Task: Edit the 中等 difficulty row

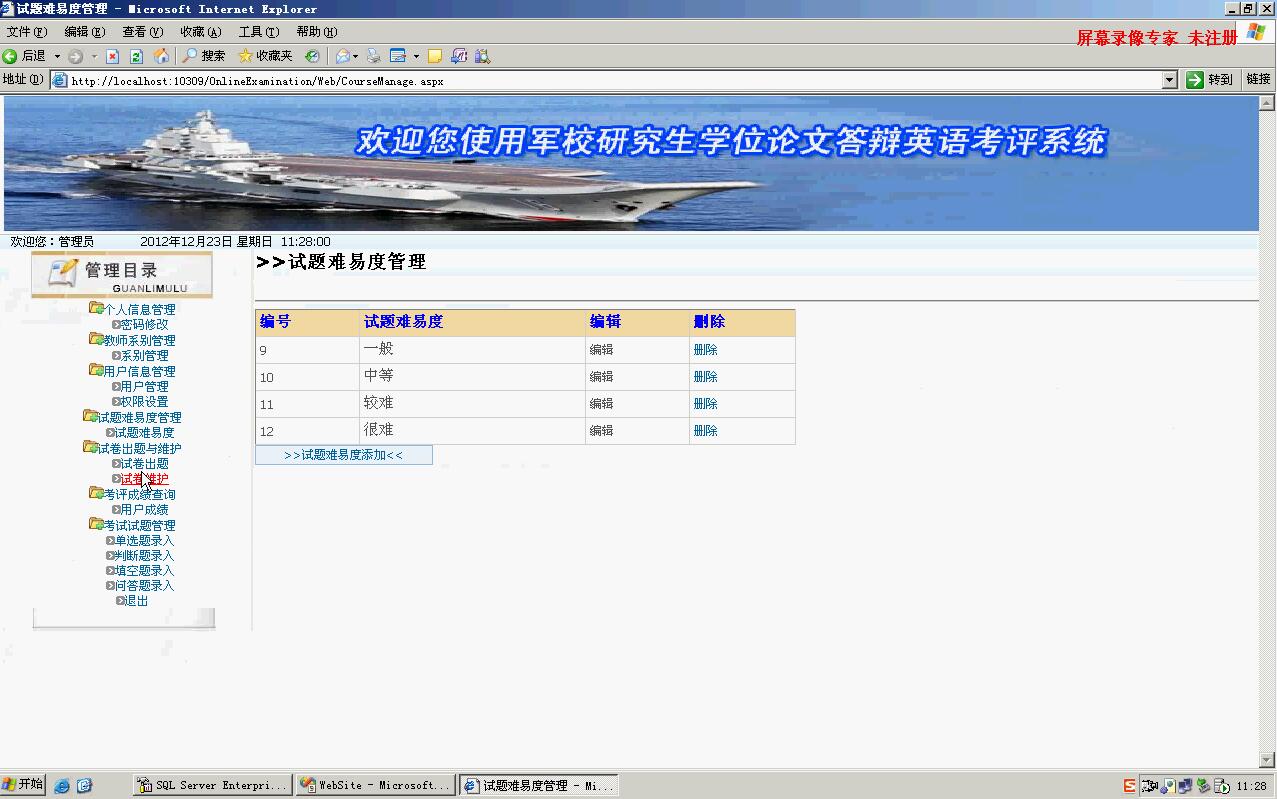Action: (x=601, y=377)
